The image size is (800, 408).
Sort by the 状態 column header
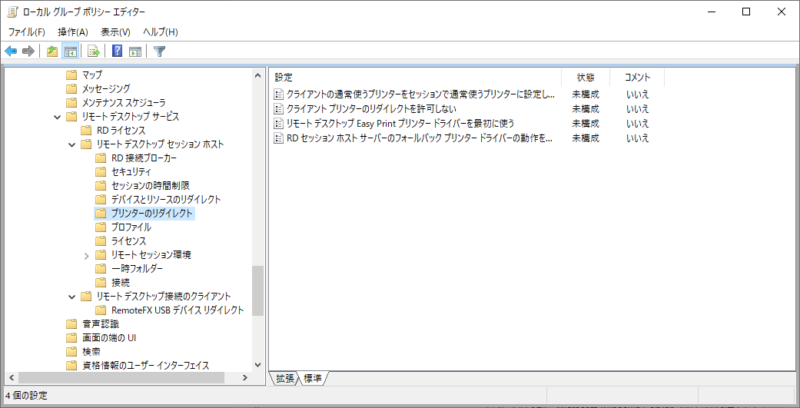(585, 78)
